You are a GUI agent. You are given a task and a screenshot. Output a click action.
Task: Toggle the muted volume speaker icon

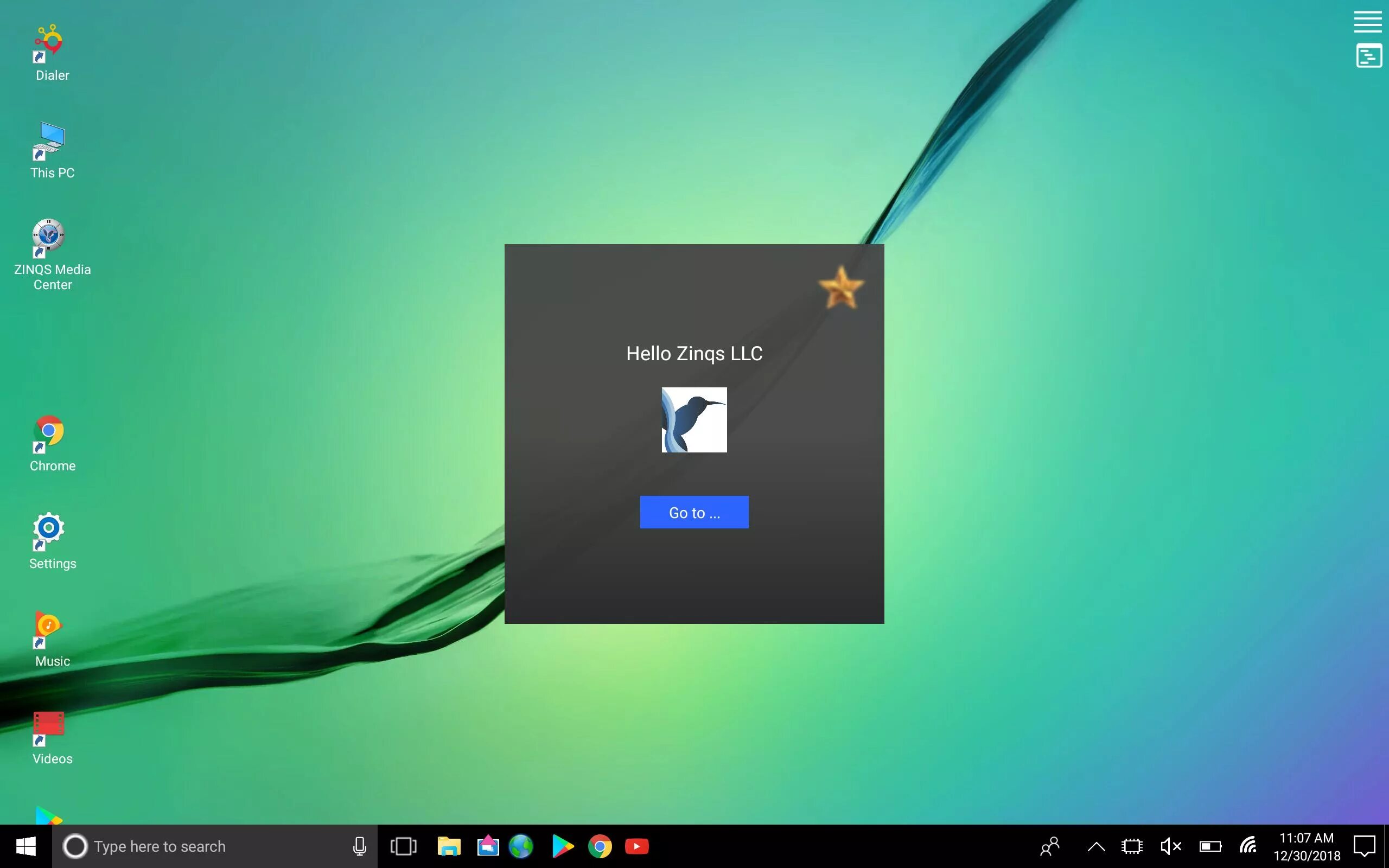(1170, 846)
